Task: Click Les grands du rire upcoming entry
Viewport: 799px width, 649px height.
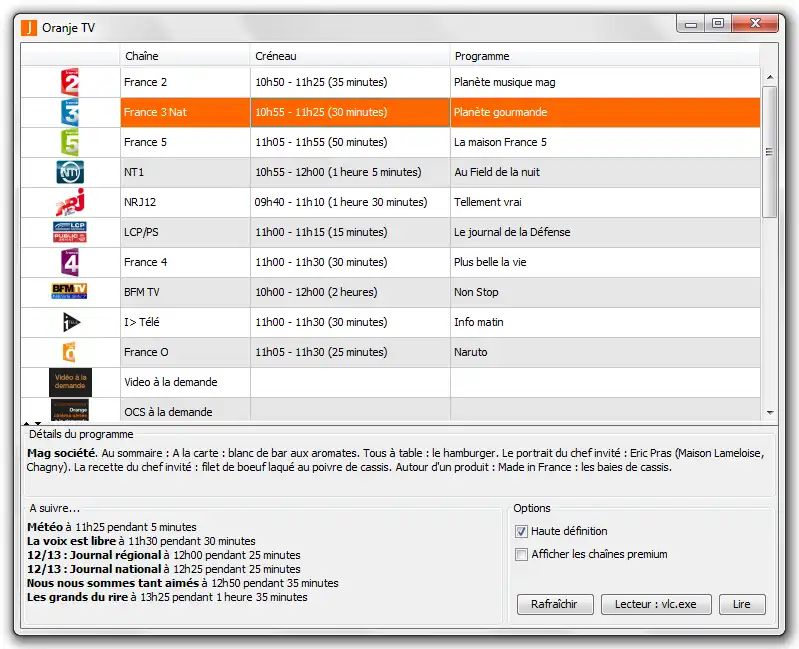Action: pos(167,597)
